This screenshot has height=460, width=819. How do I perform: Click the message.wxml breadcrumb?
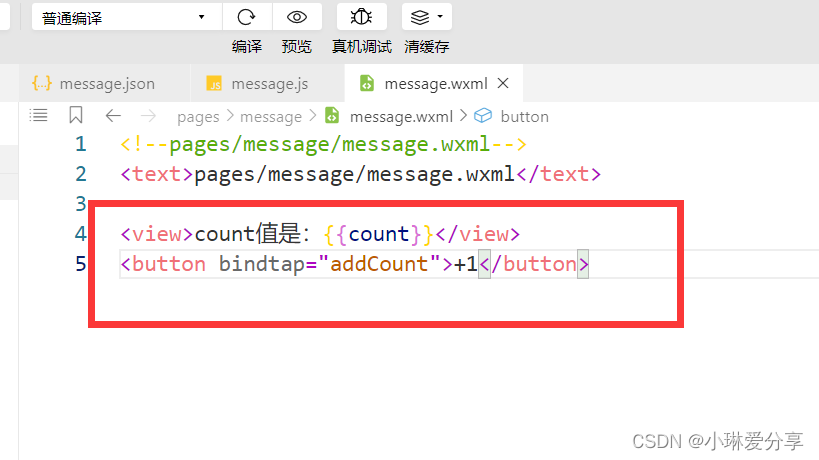[x=401, y=117]
